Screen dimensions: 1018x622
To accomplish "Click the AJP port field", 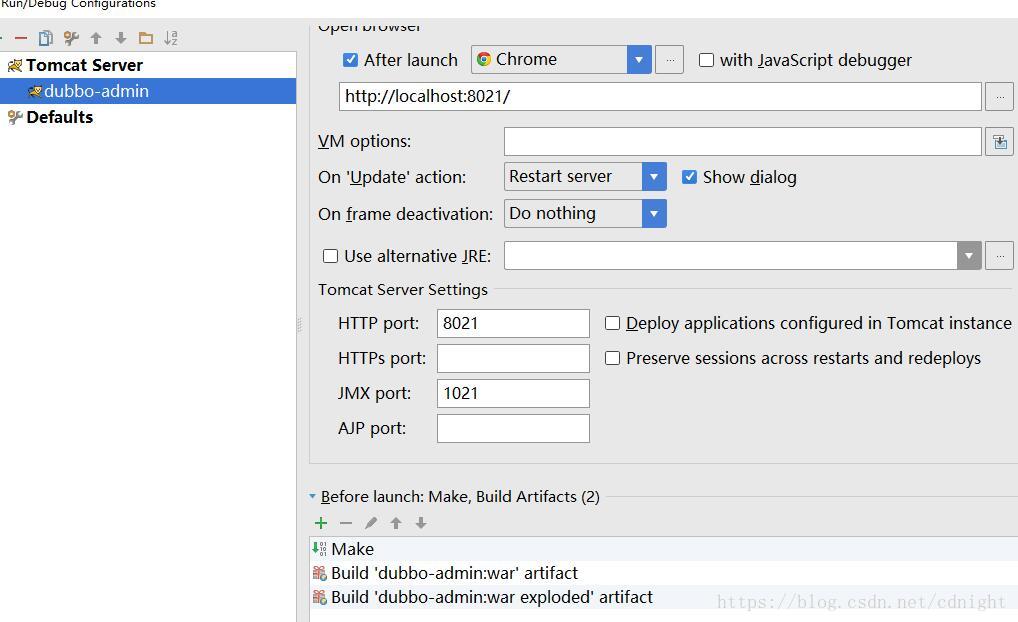I will point(513,429).
